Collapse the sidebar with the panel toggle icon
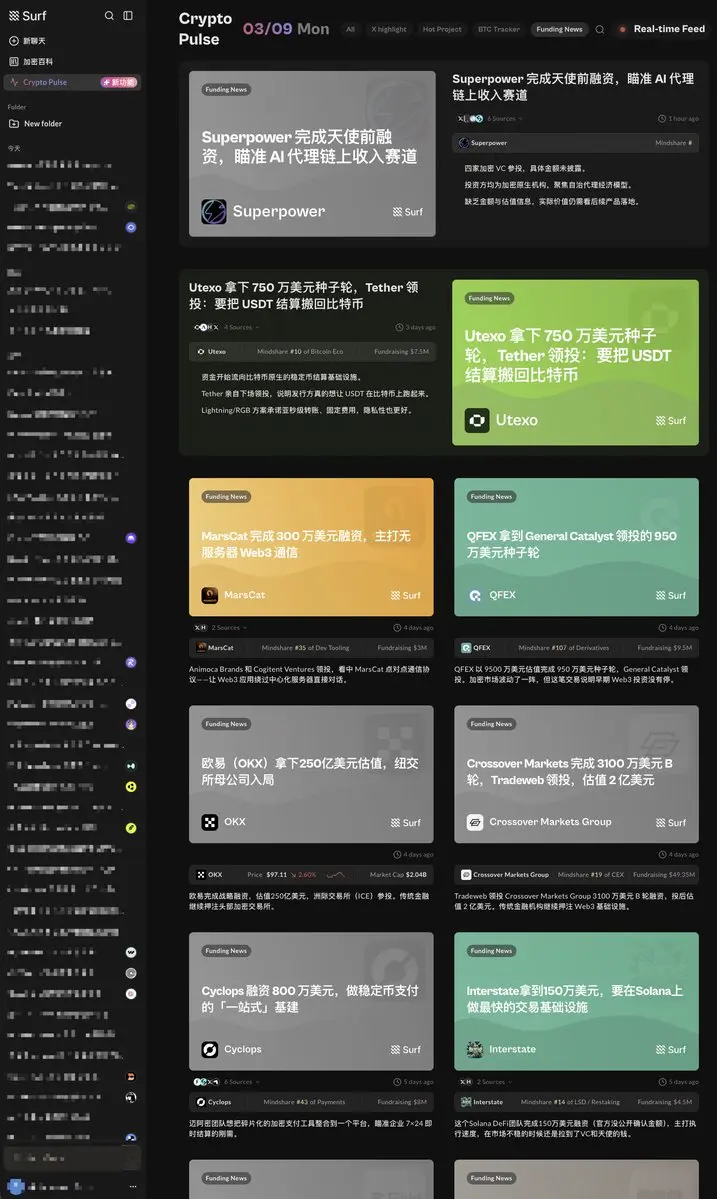The height and width of the screenshot is (1199, 717). pyautogui.click(x=128, y=15)
